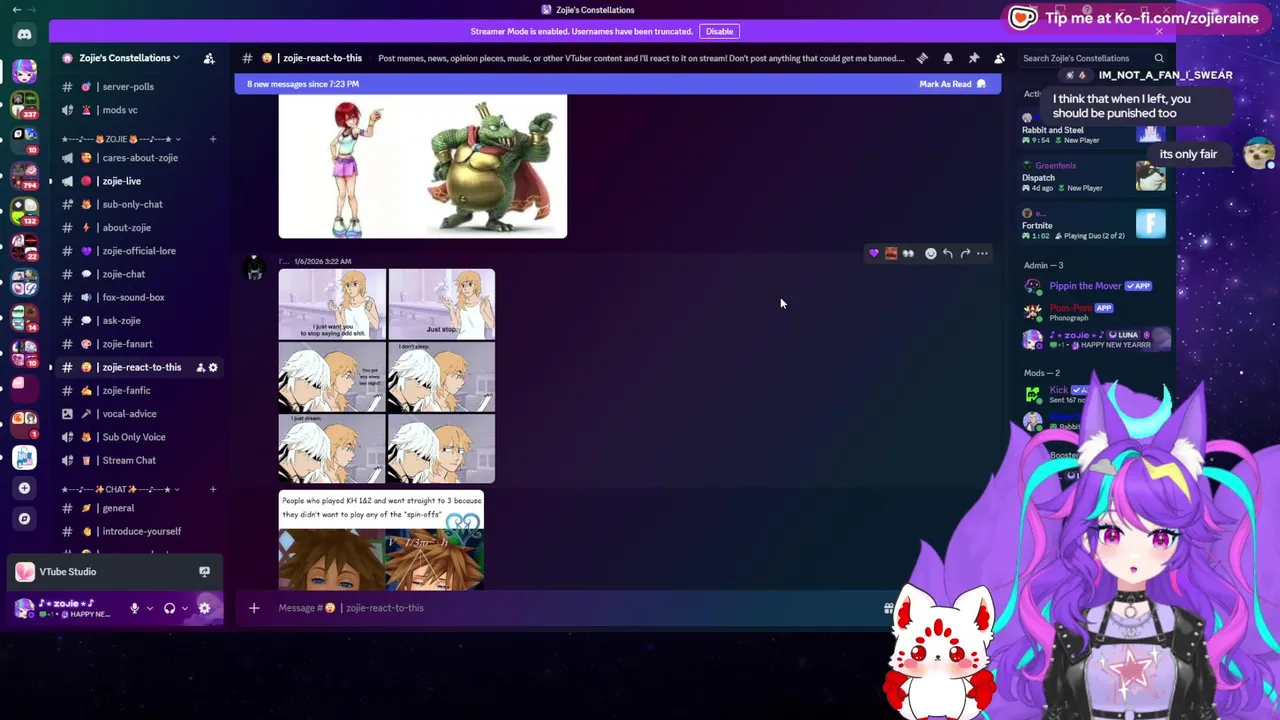Open notification settings bell icon
This screenshot has width=1280, height=720.
948,58
